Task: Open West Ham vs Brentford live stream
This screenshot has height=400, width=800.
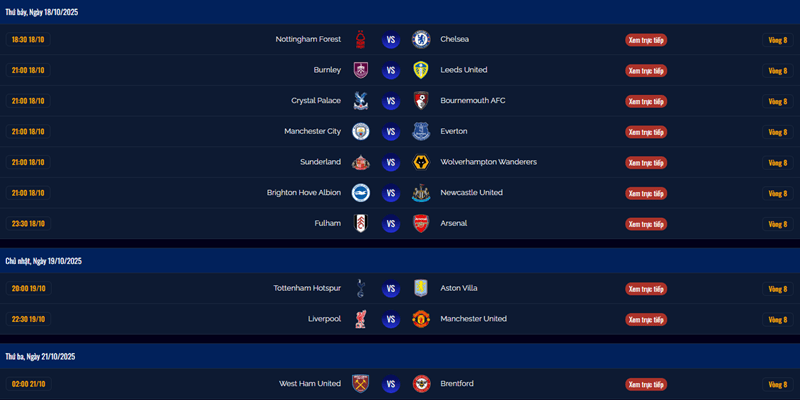Action: 646,384
